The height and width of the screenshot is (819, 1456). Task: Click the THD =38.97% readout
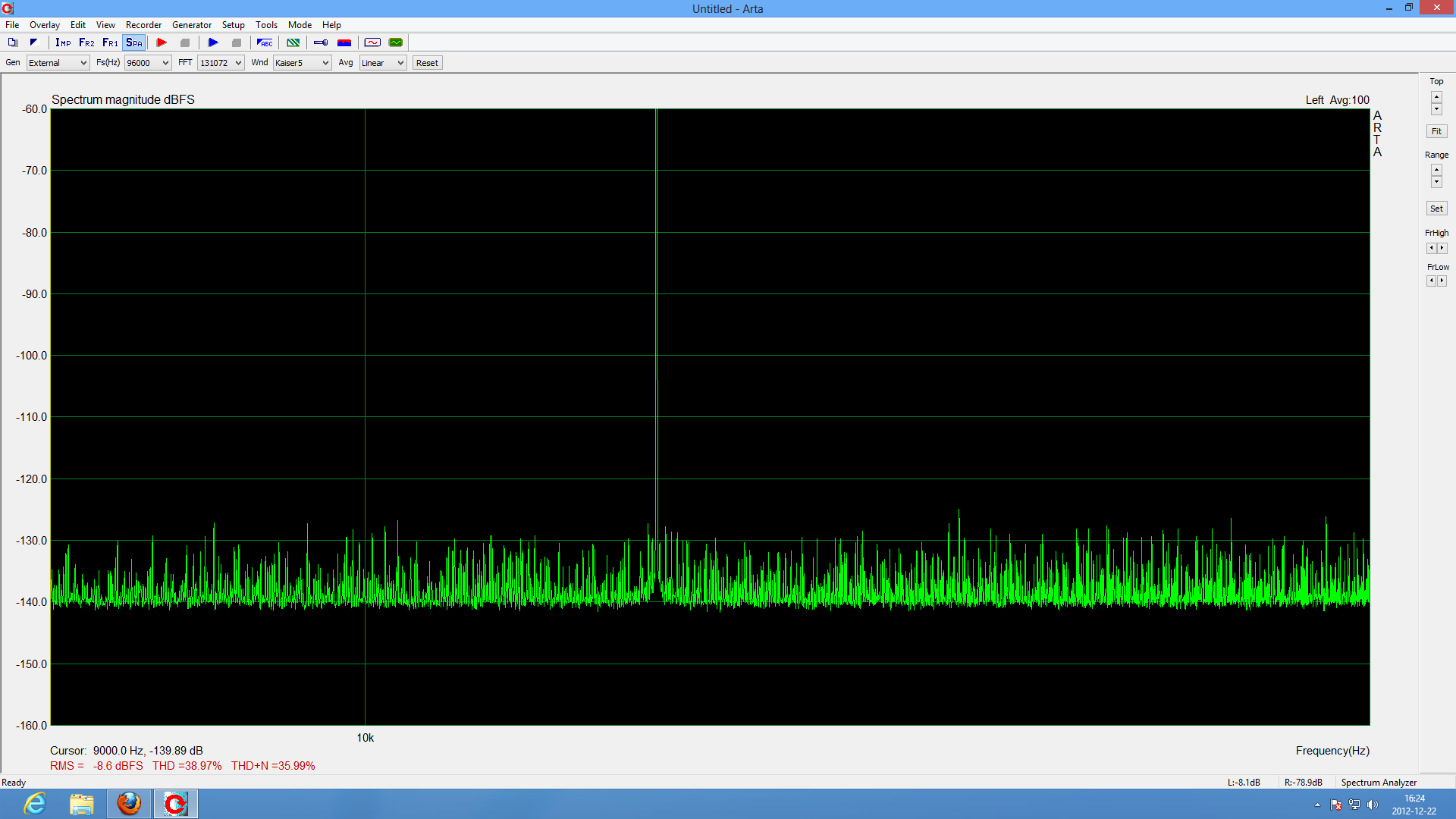tap(187, 766)
